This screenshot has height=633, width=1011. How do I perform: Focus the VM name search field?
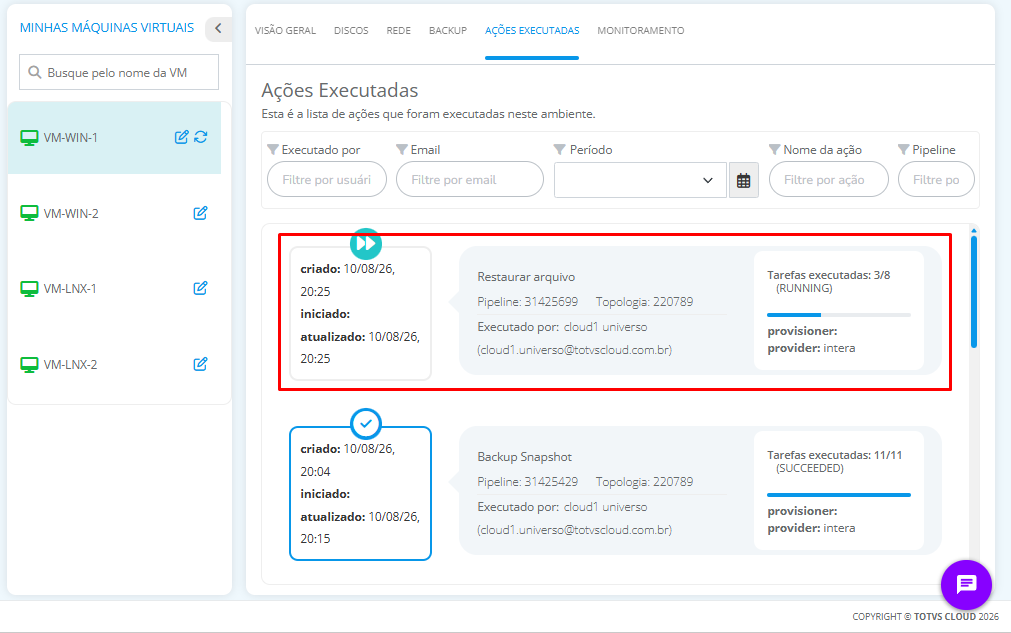coord(119,72)
